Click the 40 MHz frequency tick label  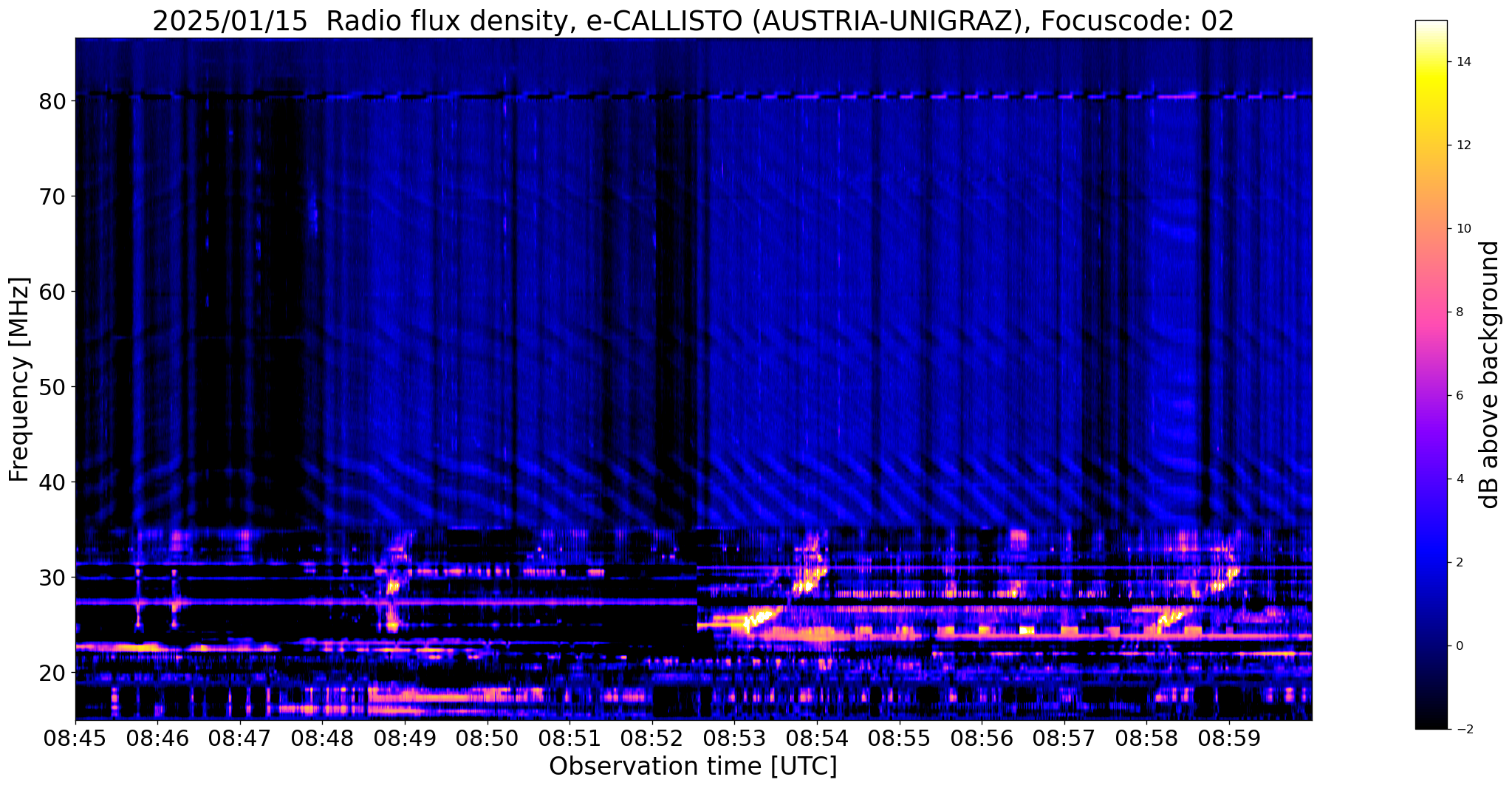[x=52, y=482]
